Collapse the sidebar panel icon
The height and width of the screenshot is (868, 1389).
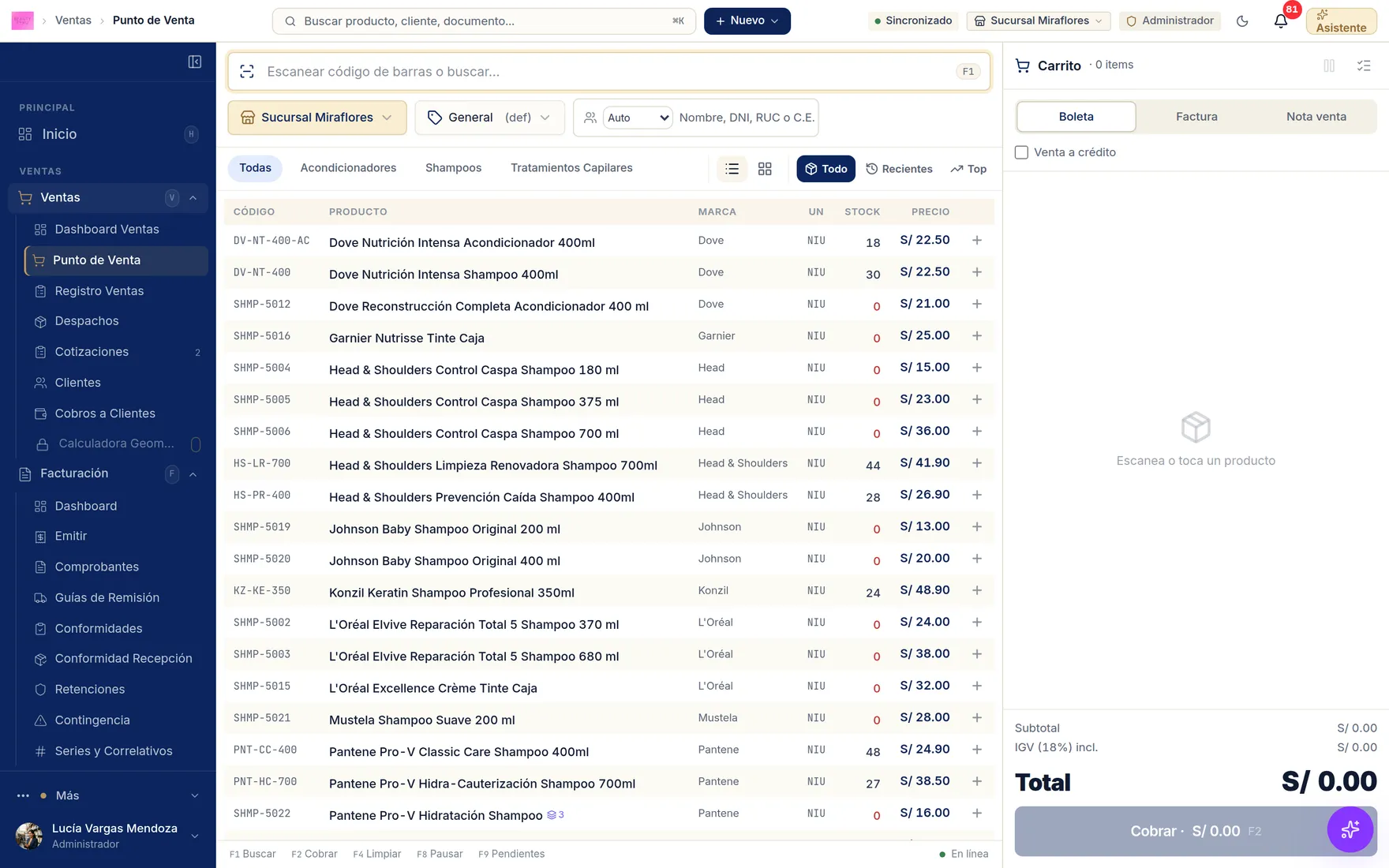(x=195, y=62)
